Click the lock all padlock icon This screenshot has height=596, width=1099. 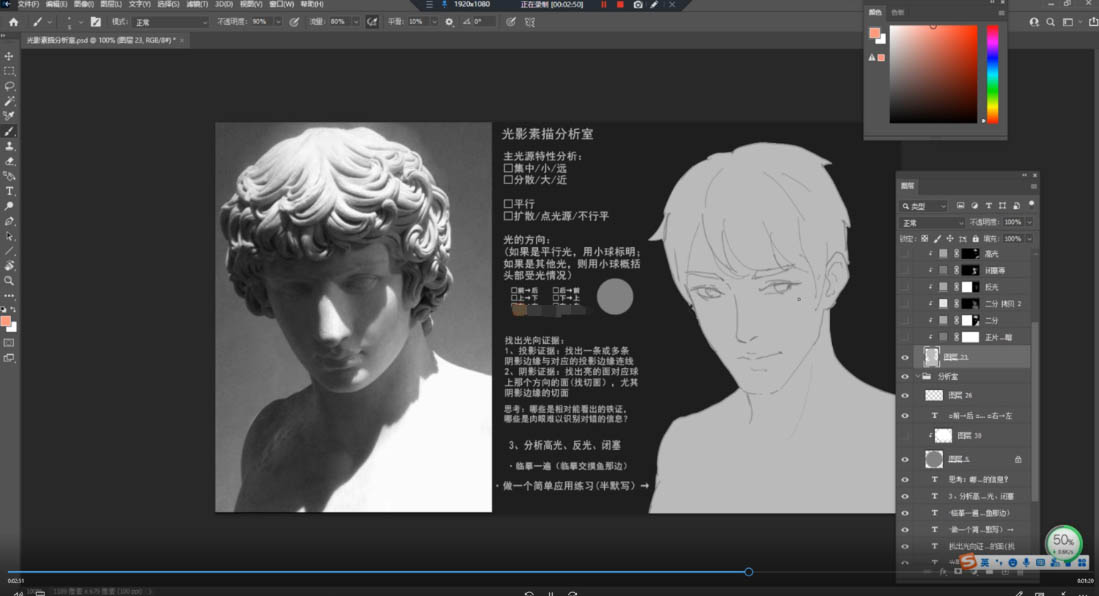[x=975, y=238]
